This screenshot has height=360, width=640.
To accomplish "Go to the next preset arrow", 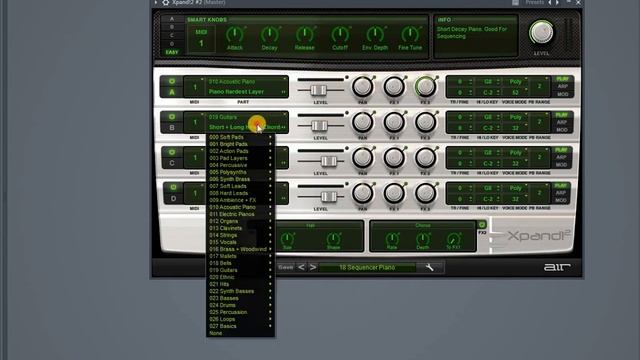I will point(313,267).
